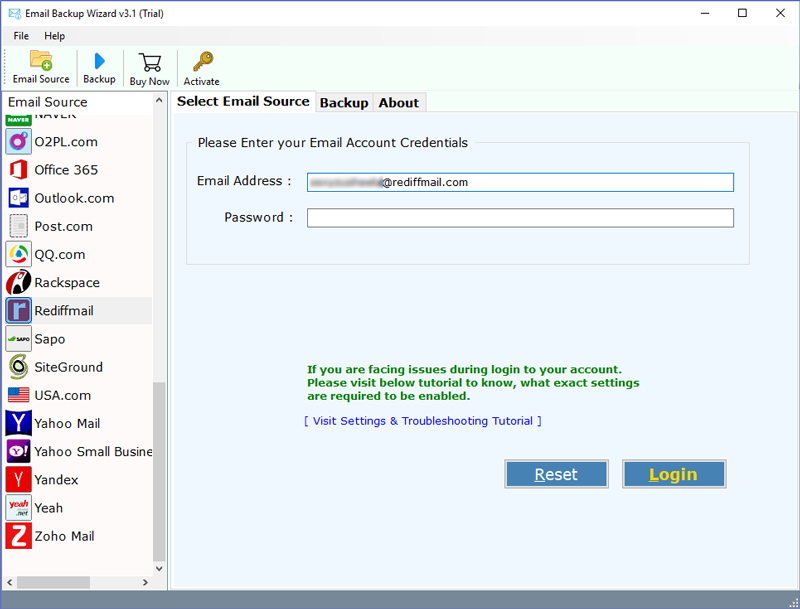Screen dimensions: 800x609
Task: Choose Rediffmail from the source list
Action: click(79, 311)
